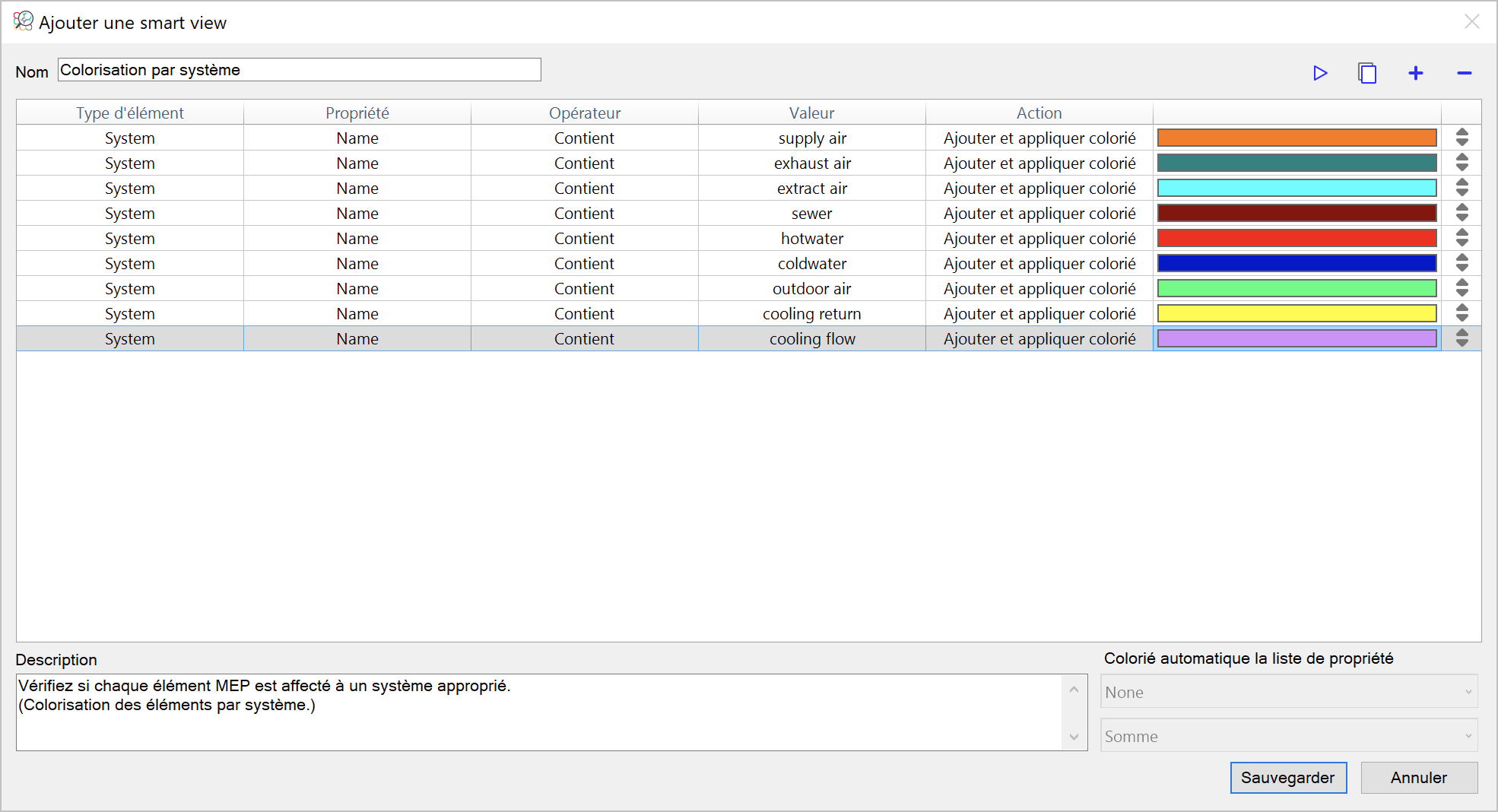Select the 'extract air' value cell
Image resolution: width=1498 pixels, height=812 pixels.
812,188
